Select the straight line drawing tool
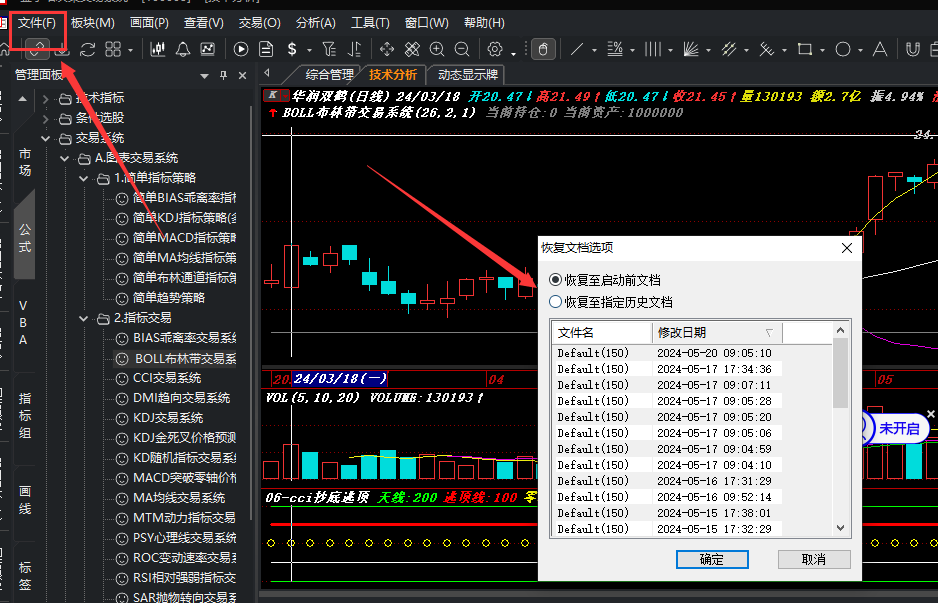Image resolution: width=938 pixels, height=603 pixels. 577,49
